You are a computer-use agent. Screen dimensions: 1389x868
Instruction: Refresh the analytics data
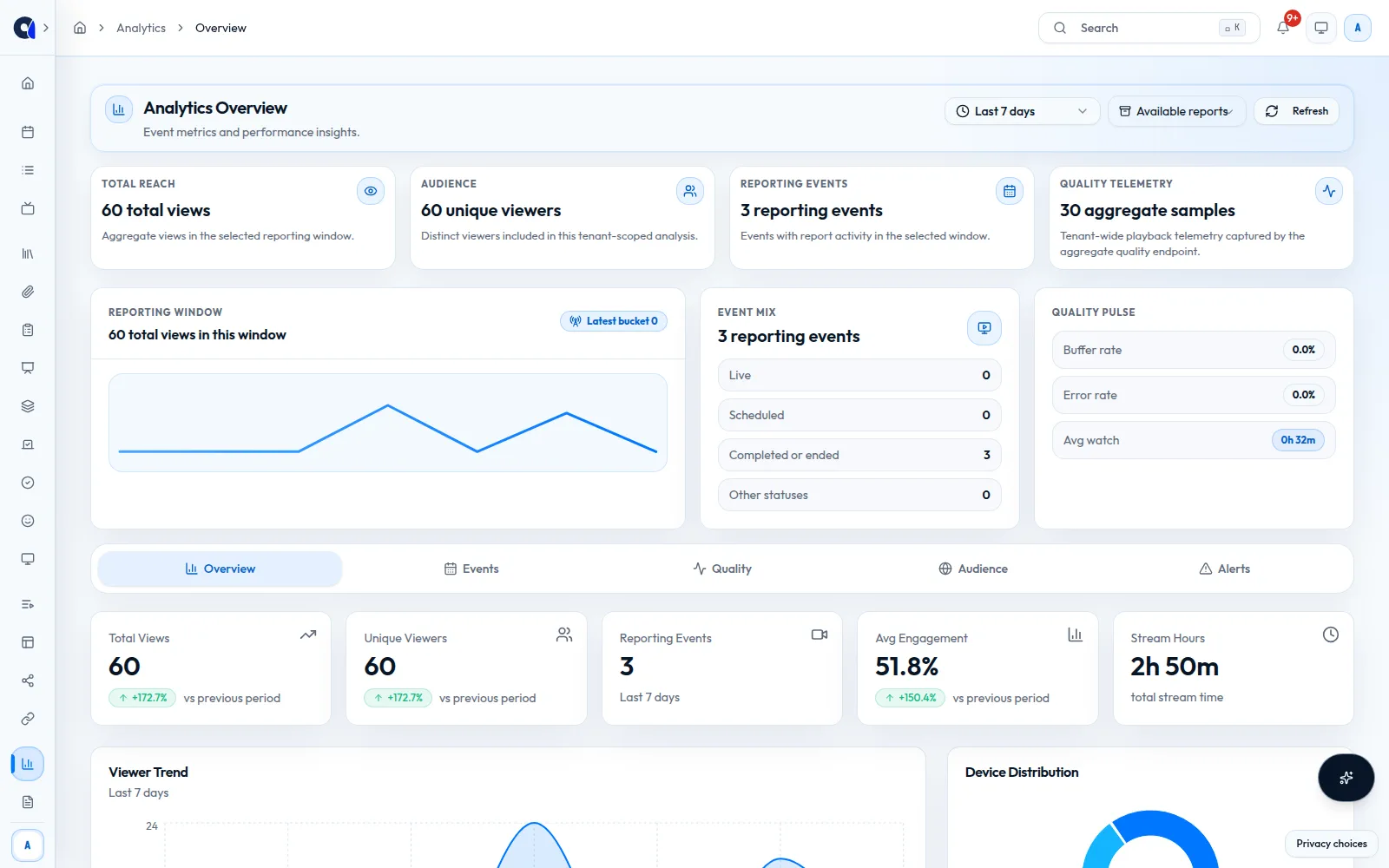coord(1297,111)
